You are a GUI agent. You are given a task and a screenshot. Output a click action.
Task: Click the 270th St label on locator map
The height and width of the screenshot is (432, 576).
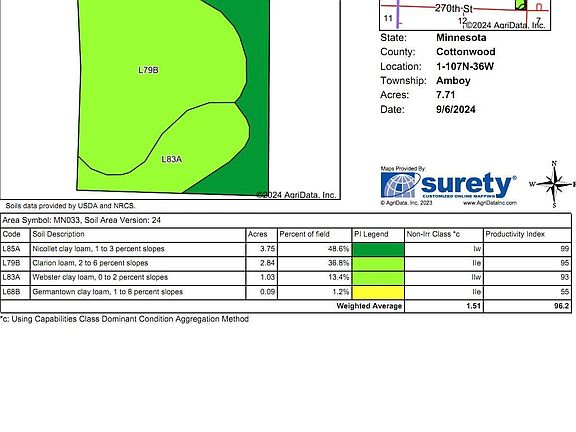click(x=454, y=8)
